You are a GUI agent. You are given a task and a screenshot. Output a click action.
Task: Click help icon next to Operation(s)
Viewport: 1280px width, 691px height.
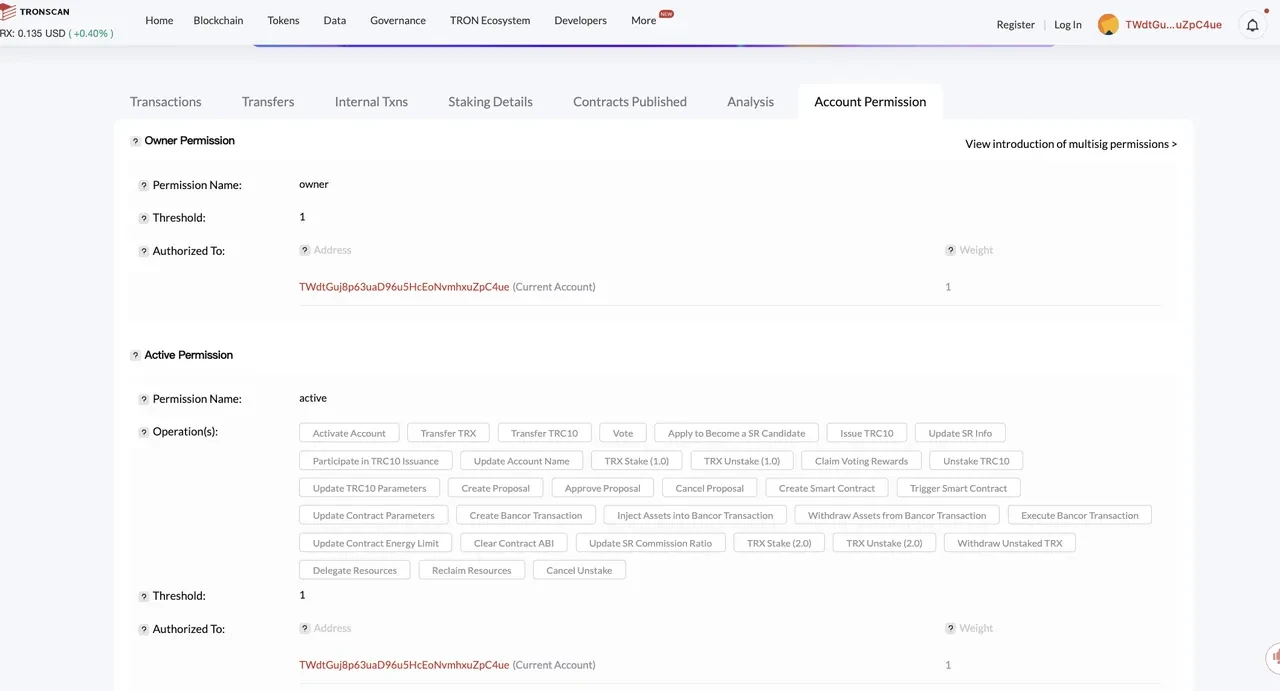click(144, 432)
